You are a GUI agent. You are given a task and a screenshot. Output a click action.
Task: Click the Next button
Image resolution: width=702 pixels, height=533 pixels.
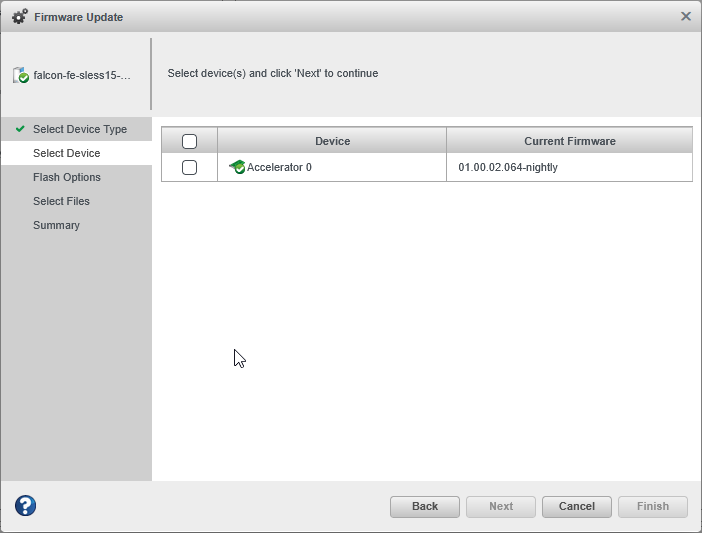tap(501, 506)
